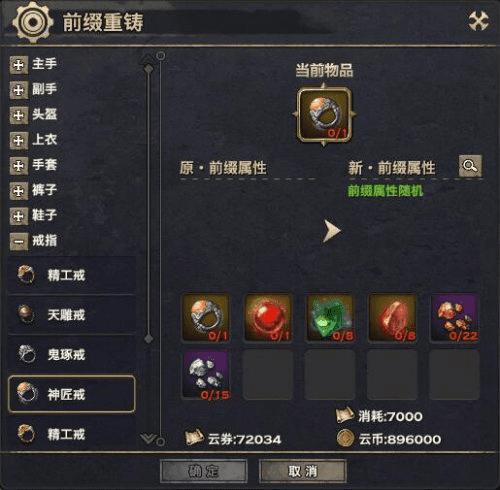The width and height of the screenshot is (500, 490).
Task: Click the 确定 confirm button
Action: pyautogui.click(x=204, y=471)
